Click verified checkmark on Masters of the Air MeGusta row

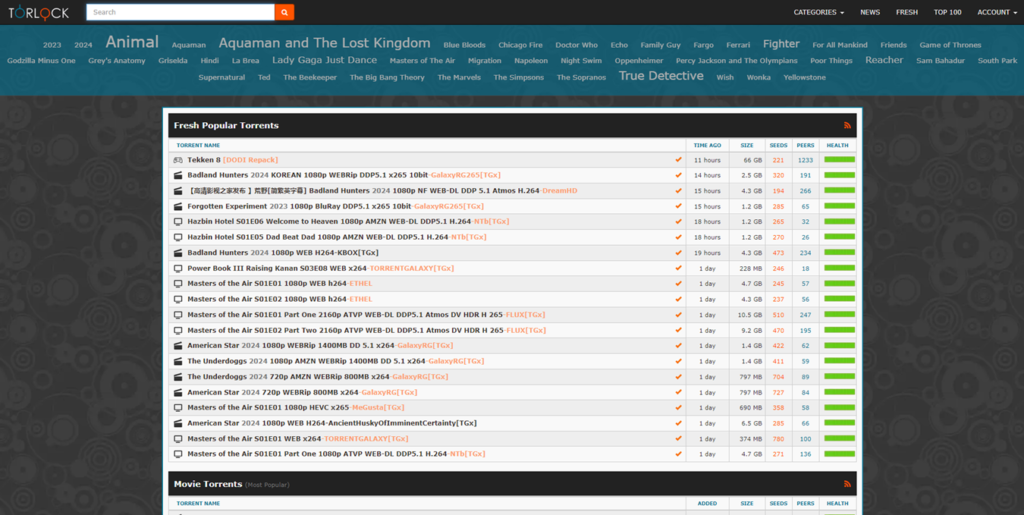click(x=679, y=407)
